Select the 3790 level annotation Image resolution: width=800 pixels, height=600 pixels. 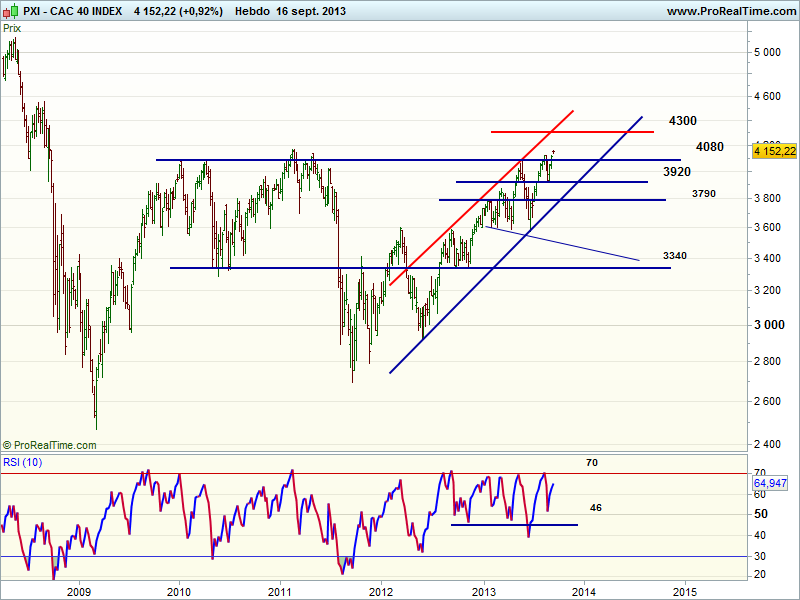[x=704, y=192]
